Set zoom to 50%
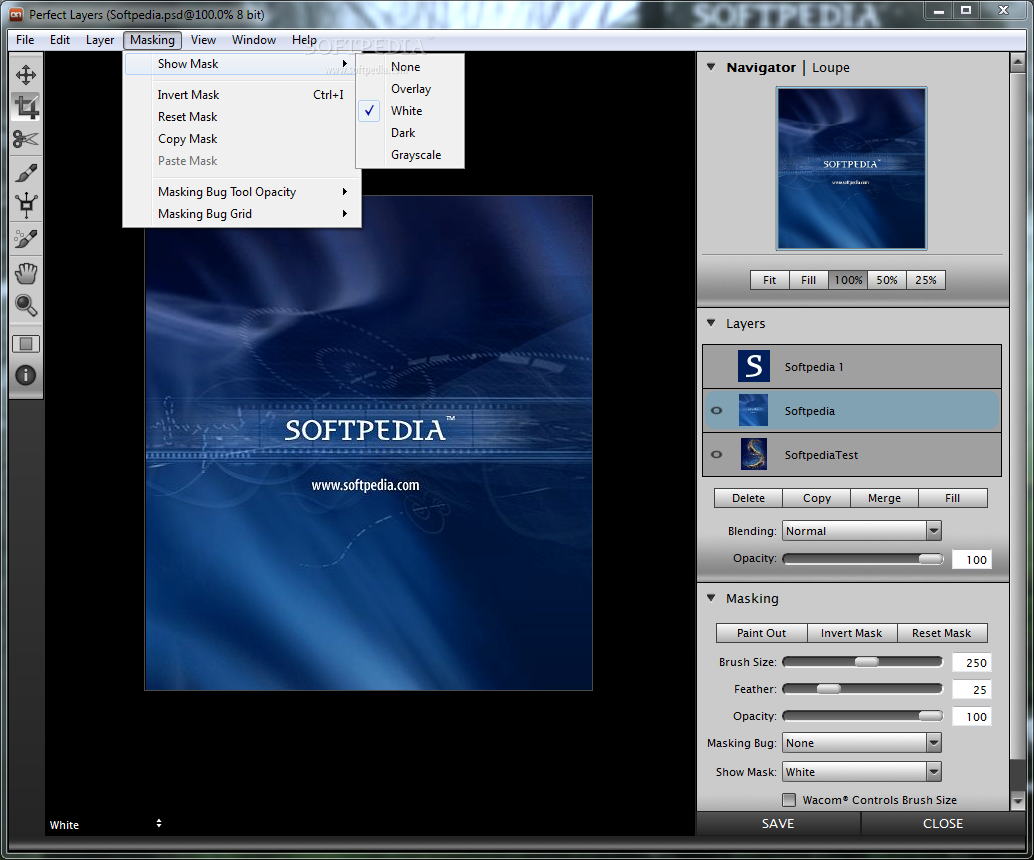1034x860 pixels. click(x=887, y=280)
